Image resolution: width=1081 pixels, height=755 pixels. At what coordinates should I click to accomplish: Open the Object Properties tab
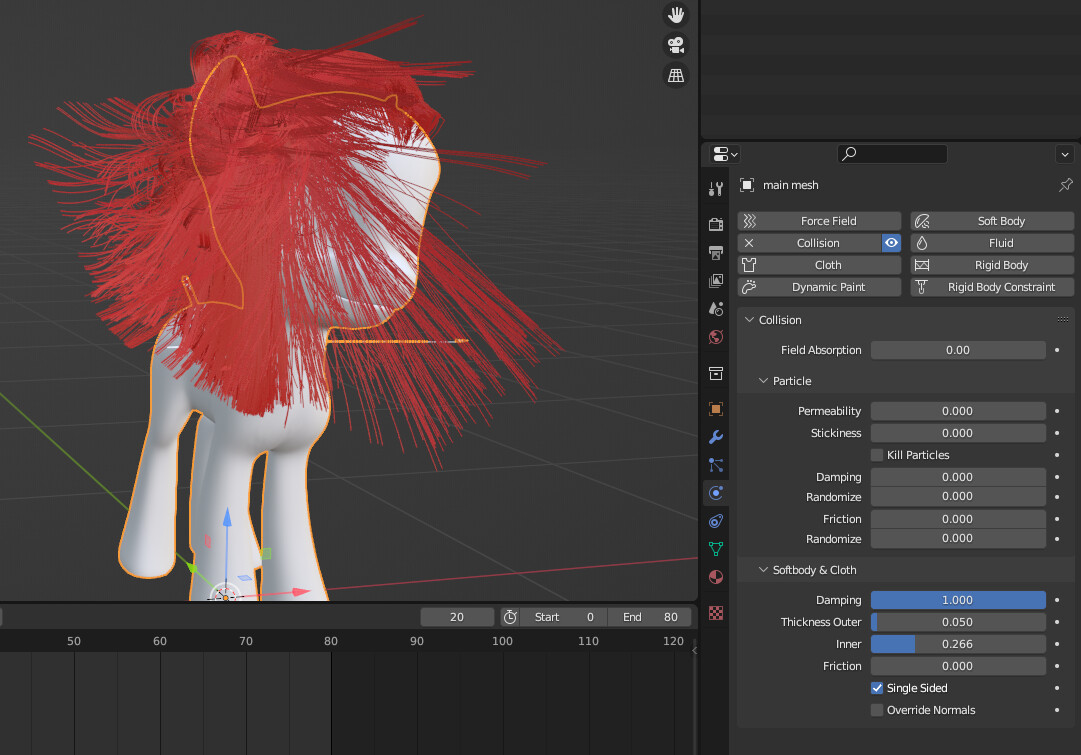pos(715,409)
